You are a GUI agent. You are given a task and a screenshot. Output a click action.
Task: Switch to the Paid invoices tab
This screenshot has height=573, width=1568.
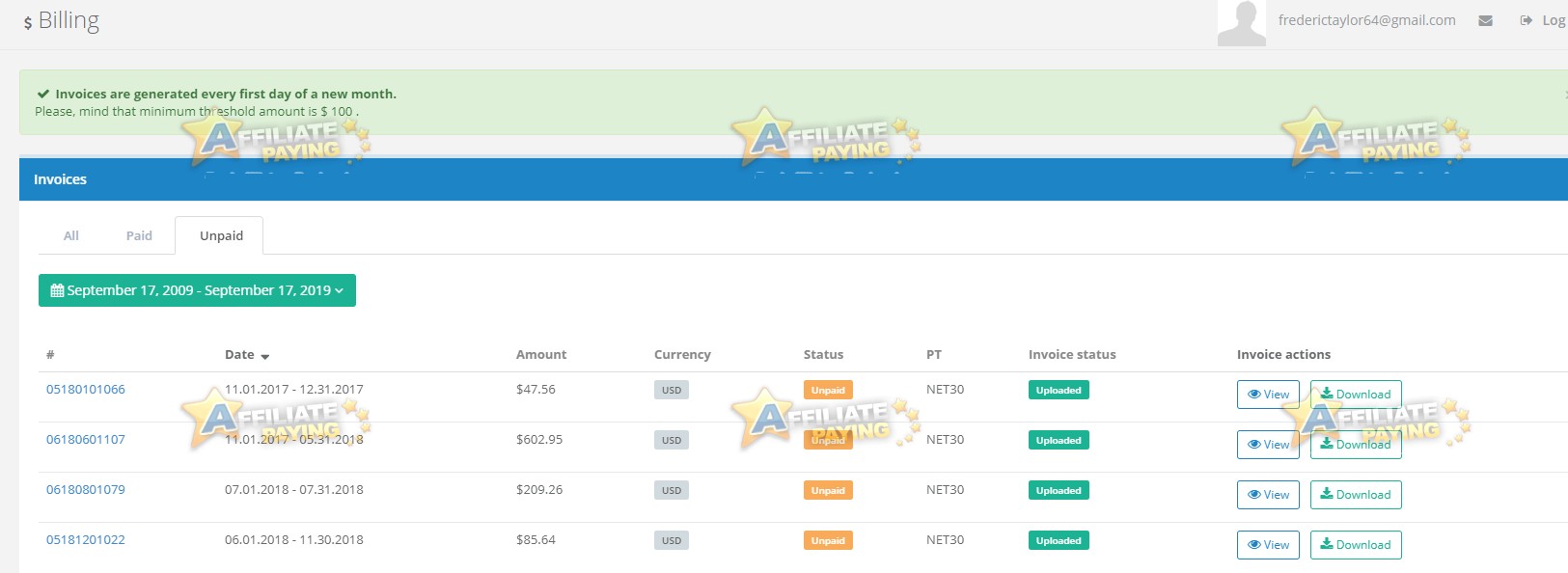(139, 235)
